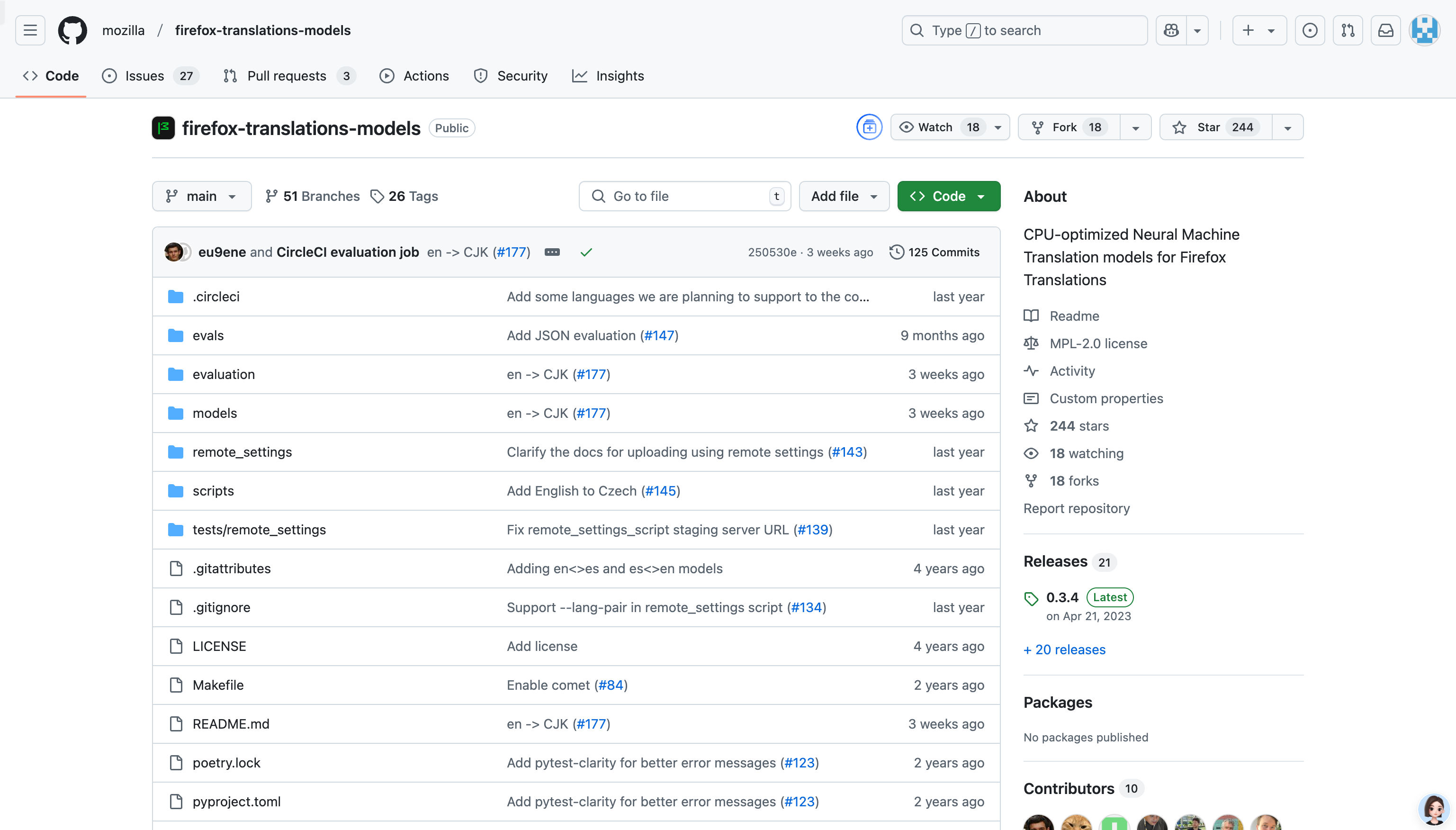
Task: Open the + 20 releases link
Action: point(1064,650)
